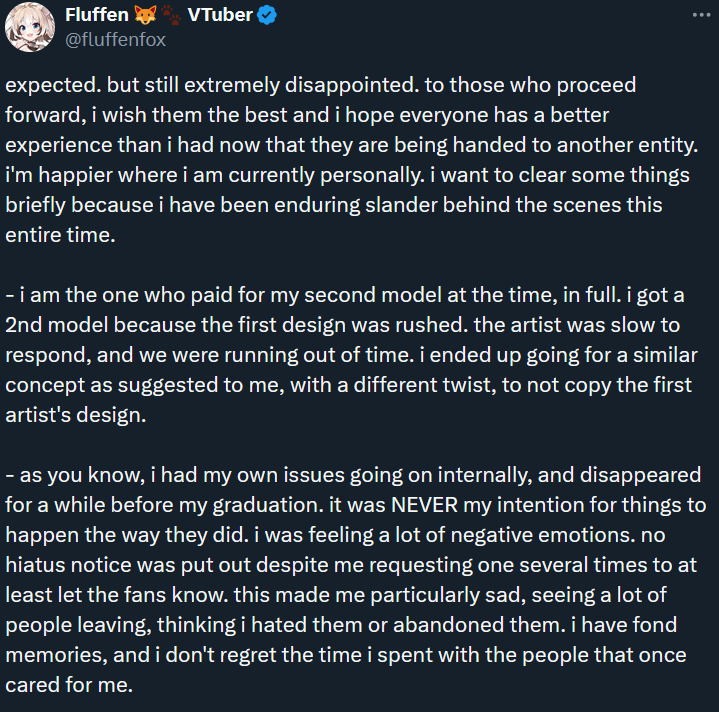Click the fox emoji in display name
719x712 pixels.
(145, 15)
